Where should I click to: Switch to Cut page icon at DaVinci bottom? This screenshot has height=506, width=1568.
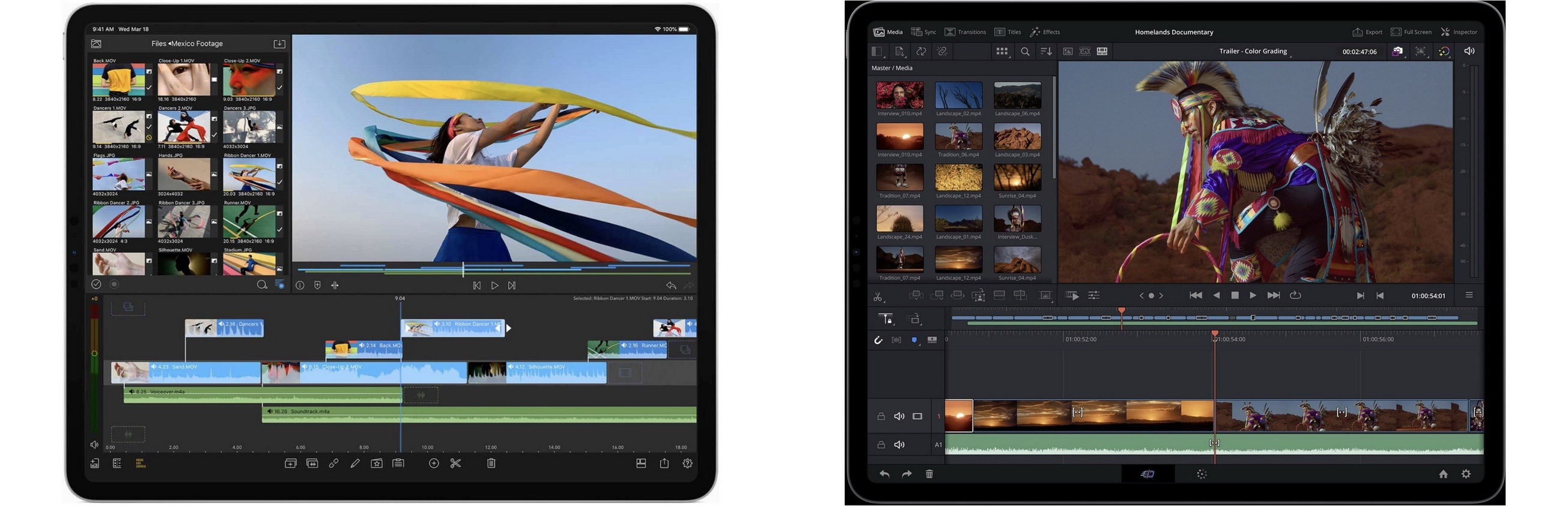tap(1148, 474)
